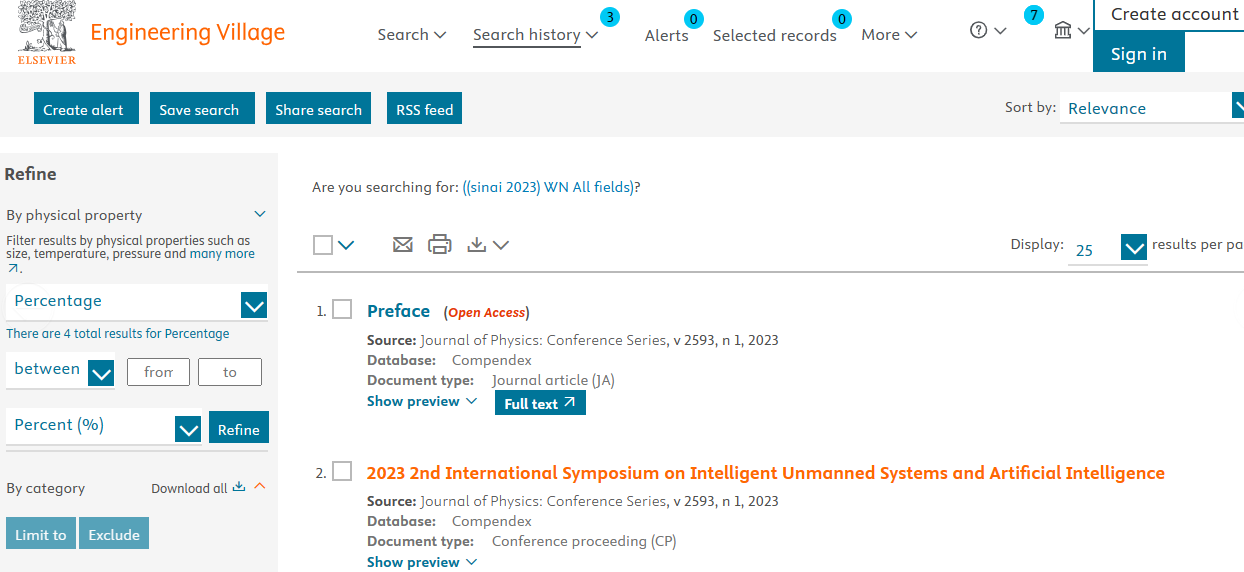Click the search history count badge 3

tap(609, 16)
